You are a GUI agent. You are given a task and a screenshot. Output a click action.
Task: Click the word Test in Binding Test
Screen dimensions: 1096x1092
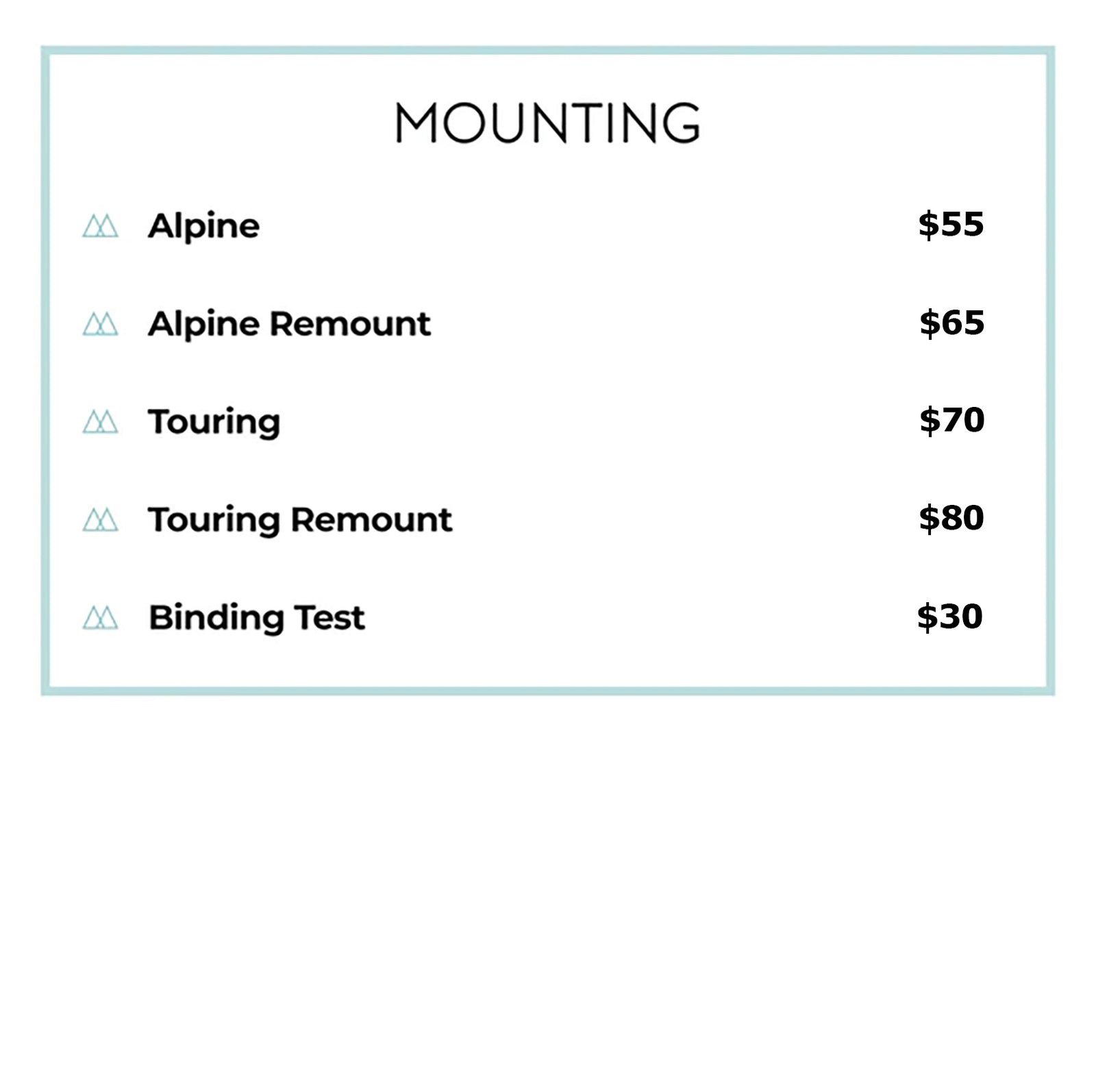[x=329, y=618]
